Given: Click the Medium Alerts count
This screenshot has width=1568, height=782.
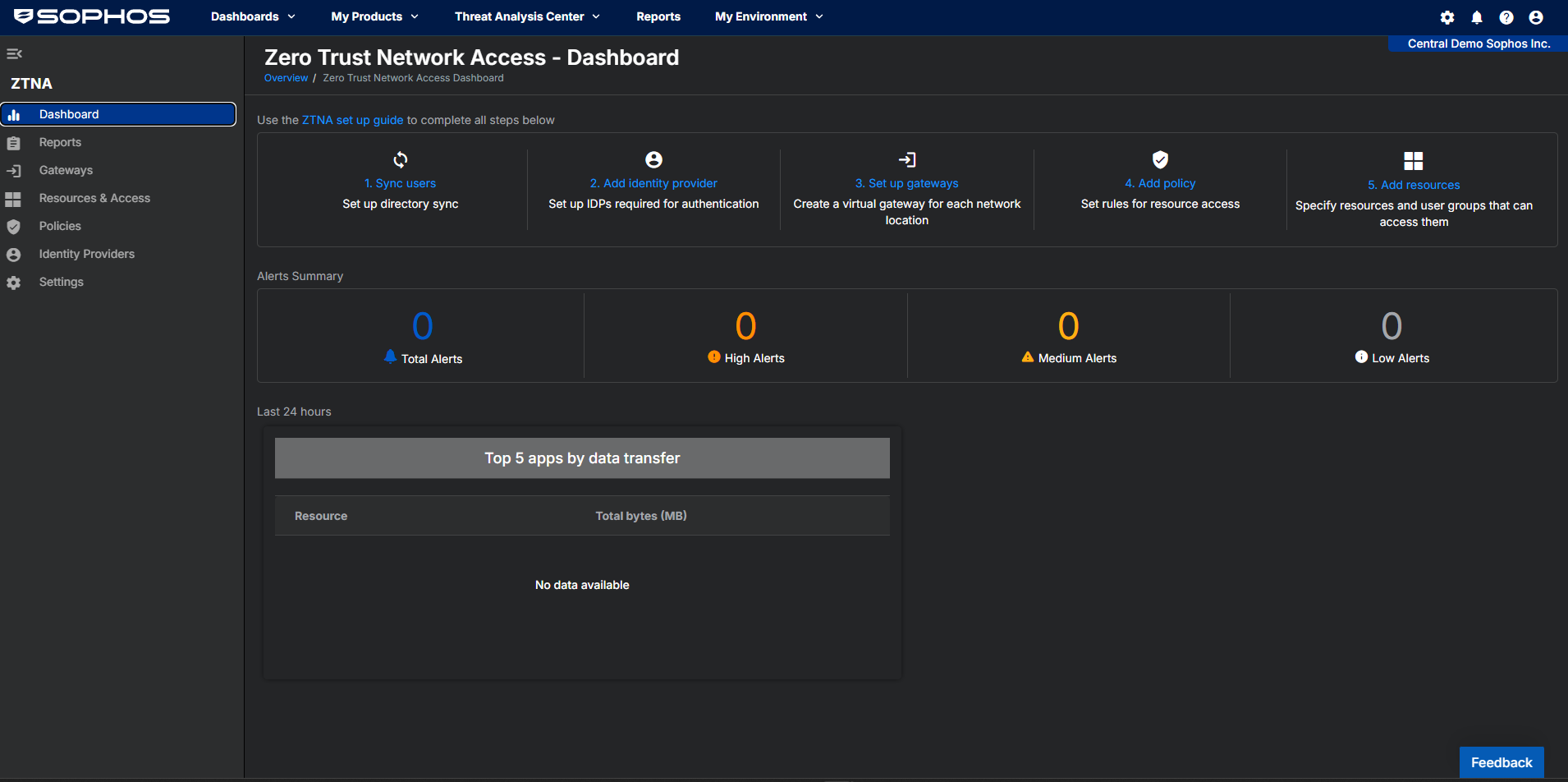Looking at the screenshot, I should (x=1069, y=326).
